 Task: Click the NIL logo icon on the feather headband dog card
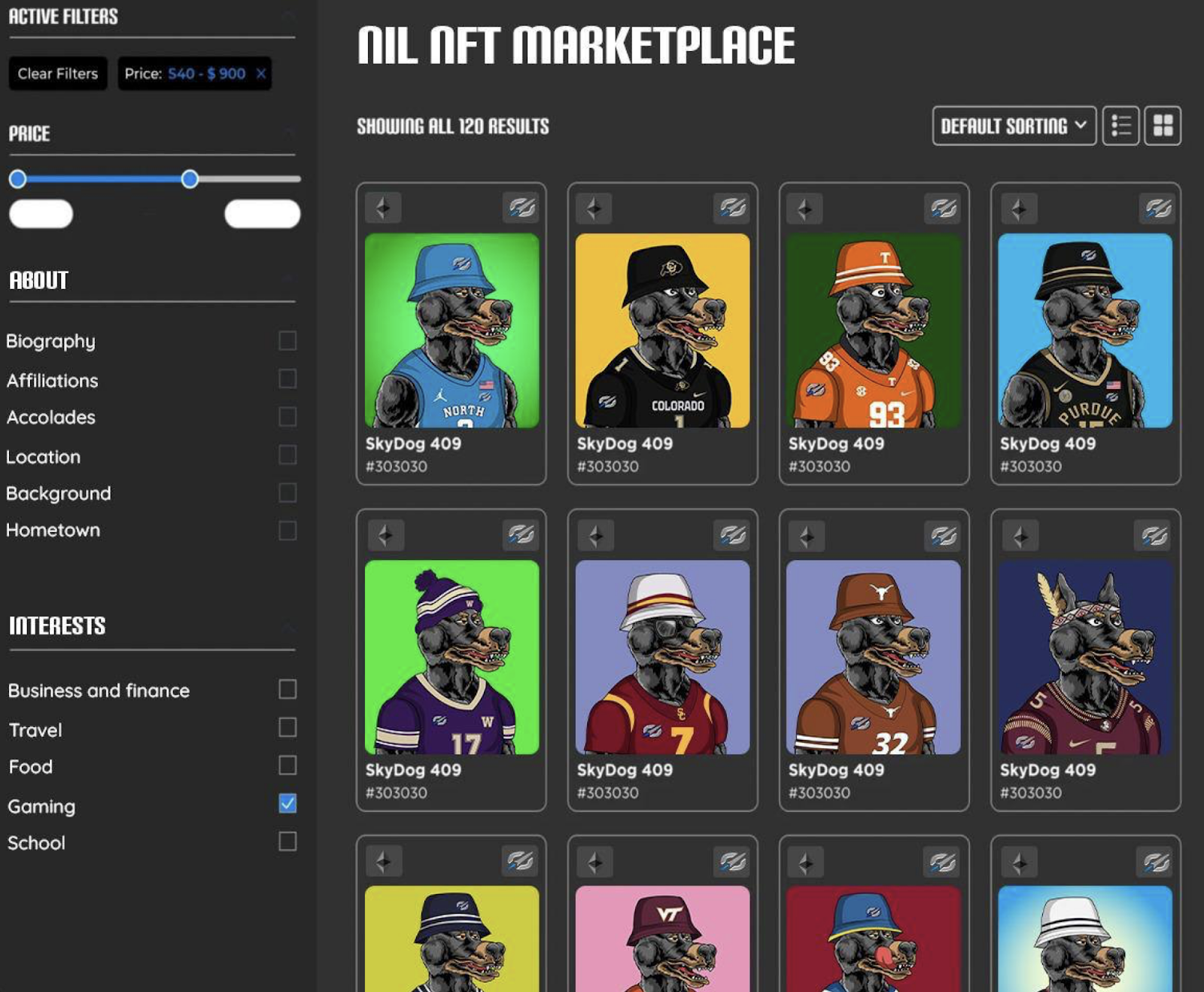[1154, 534]
